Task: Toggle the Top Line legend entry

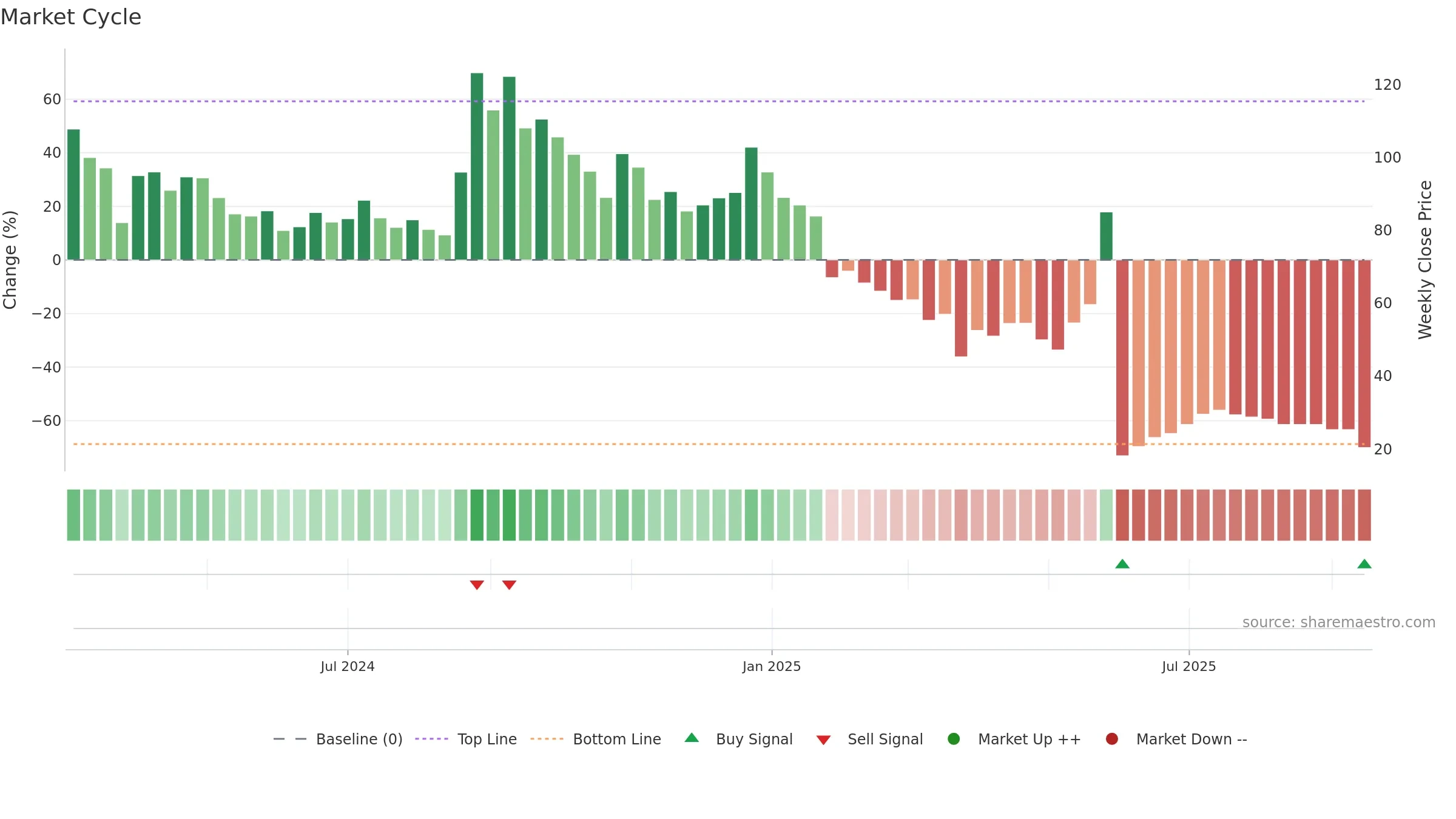Action: (x=466, y=739)
